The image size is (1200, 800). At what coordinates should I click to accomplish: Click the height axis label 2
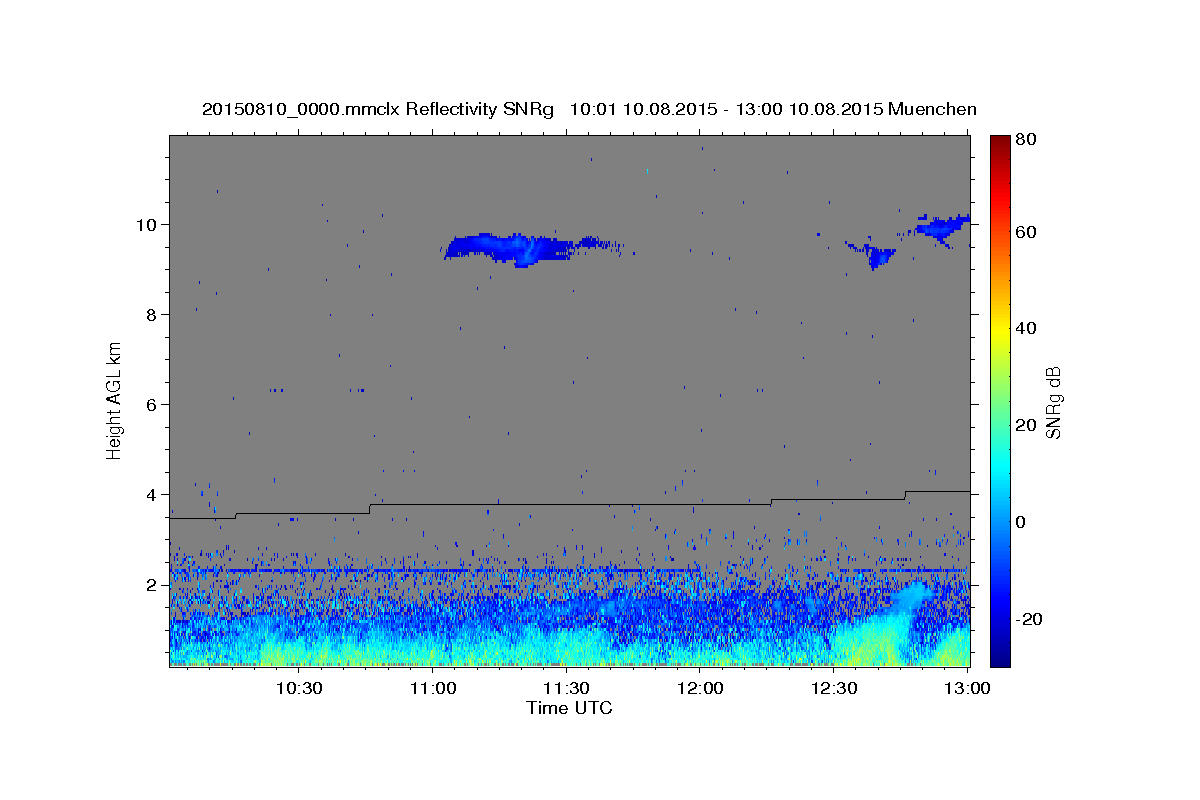tap(153, 585)
